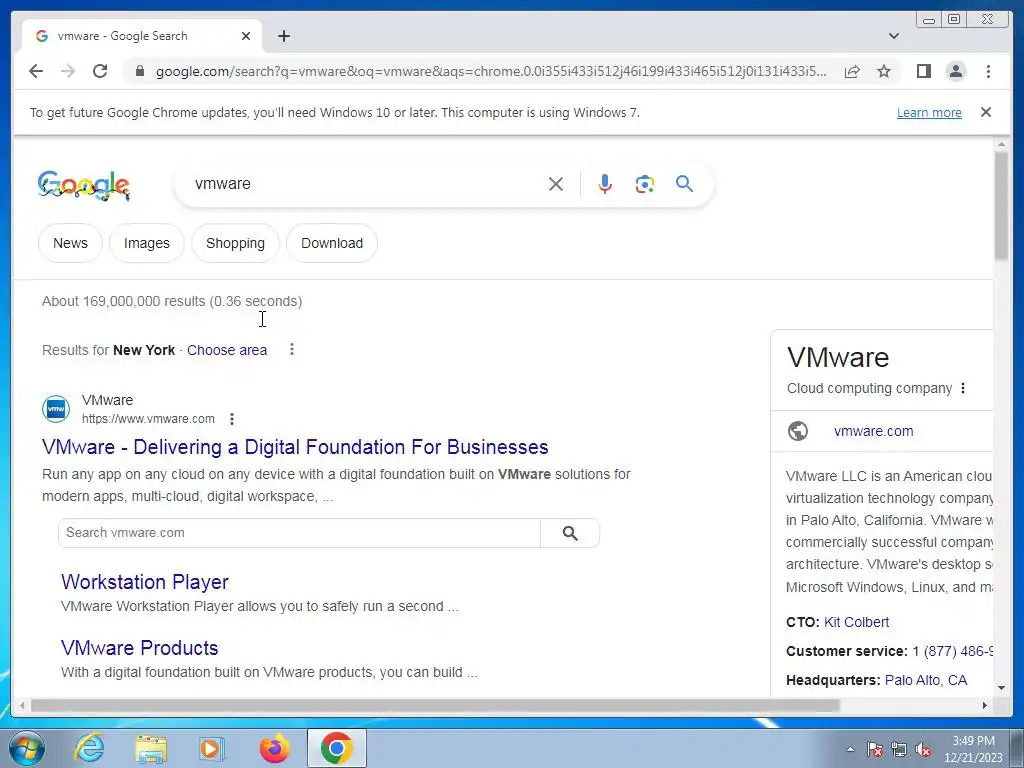Open the tab search chevron
This screenshot has width=1024, height=768.
point(894,36)
